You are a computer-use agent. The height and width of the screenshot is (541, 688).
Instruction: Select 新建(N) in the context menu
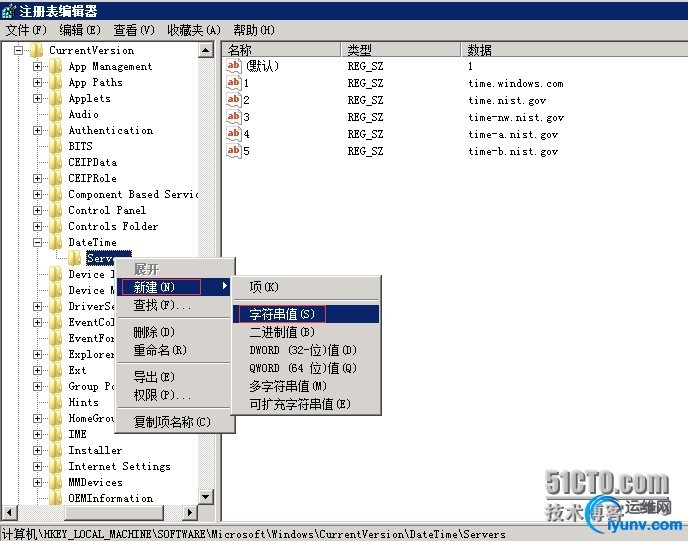click(175, 287)
